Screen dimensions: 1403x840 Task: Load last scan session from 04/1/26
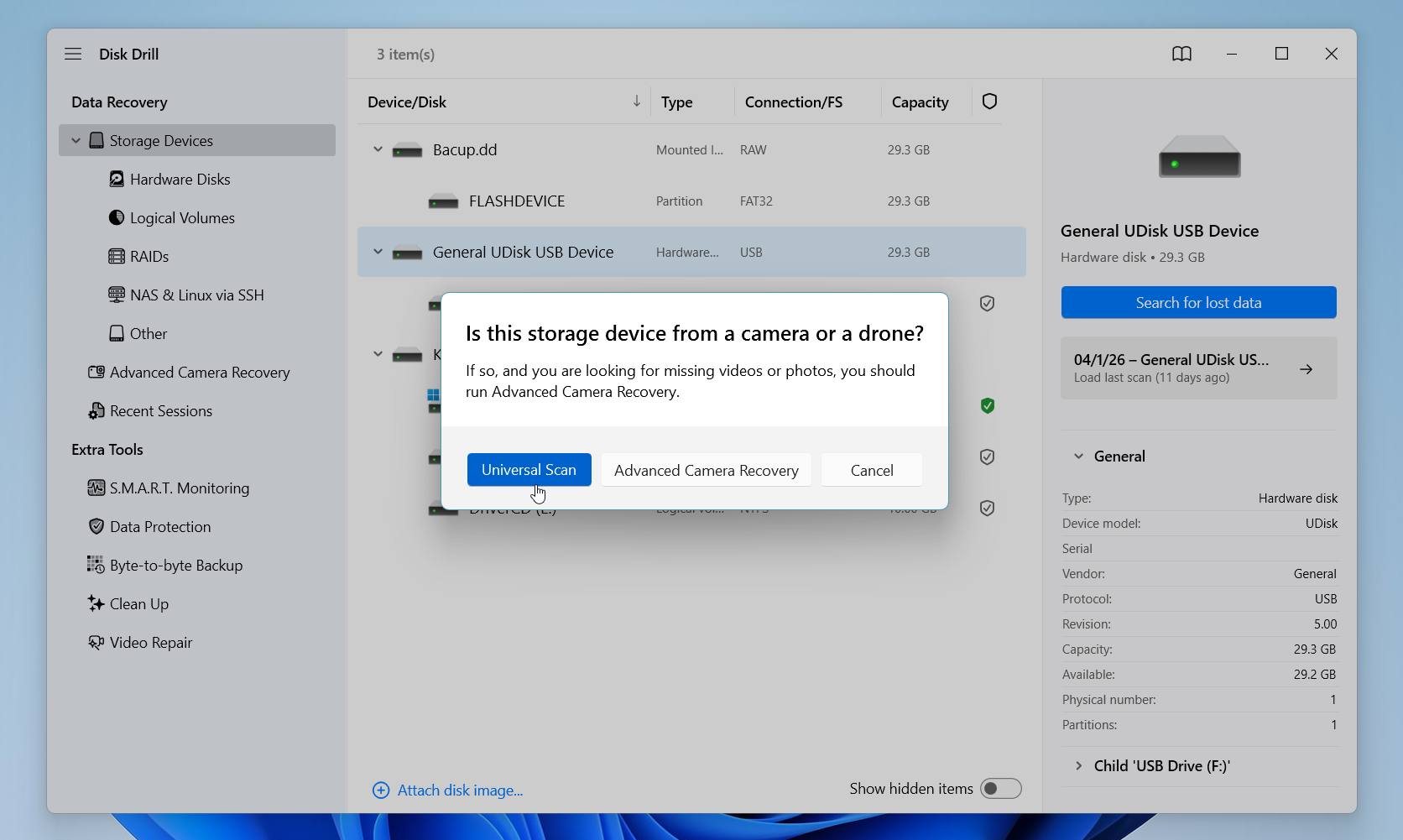click(x=1198, y=368)
